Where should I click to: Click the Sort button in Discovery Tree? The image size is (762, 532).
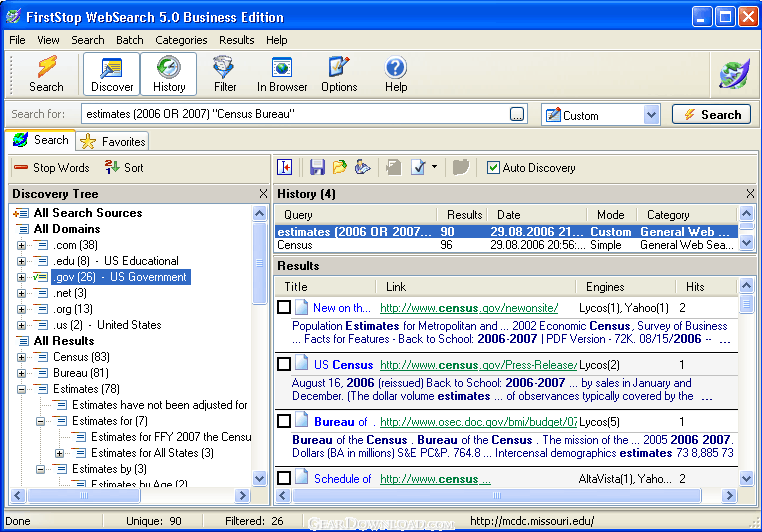pos(124,168)
